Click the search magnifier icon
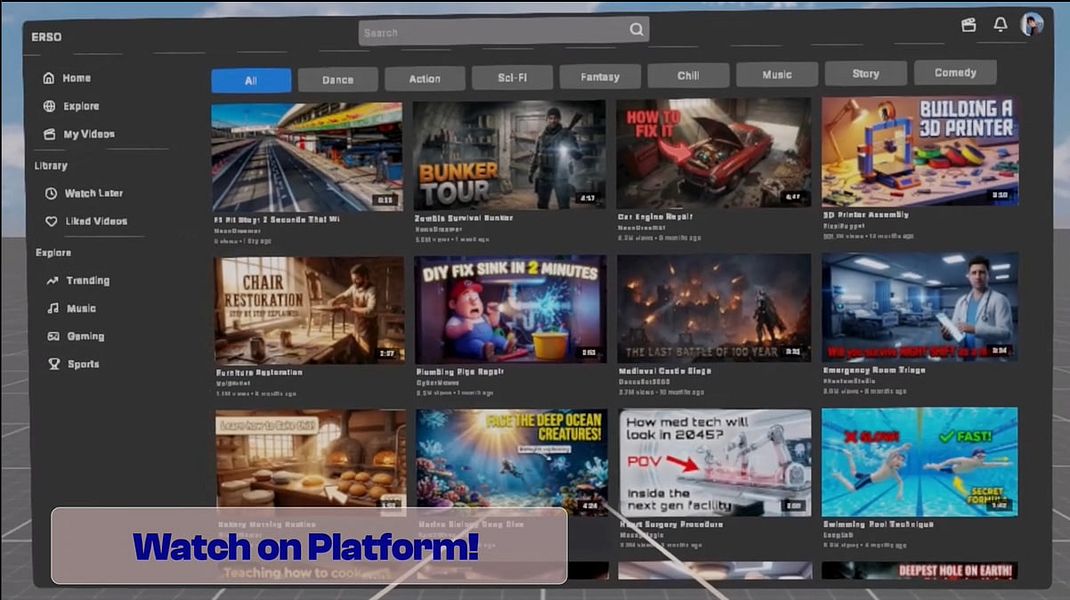The image size is (1070, 600). pyautogui.click(x=636, y=29)
